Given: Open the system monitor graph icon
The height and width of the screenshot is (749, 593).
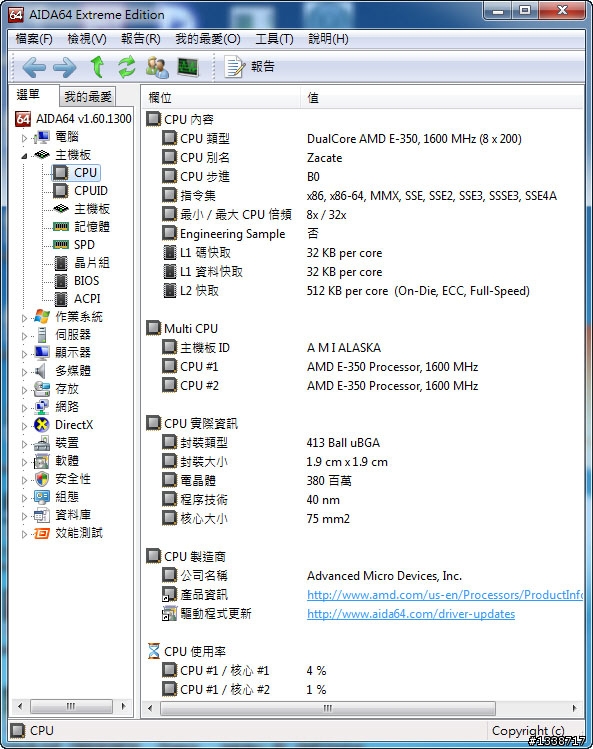Looking at the screenshot, I should 188,67.
